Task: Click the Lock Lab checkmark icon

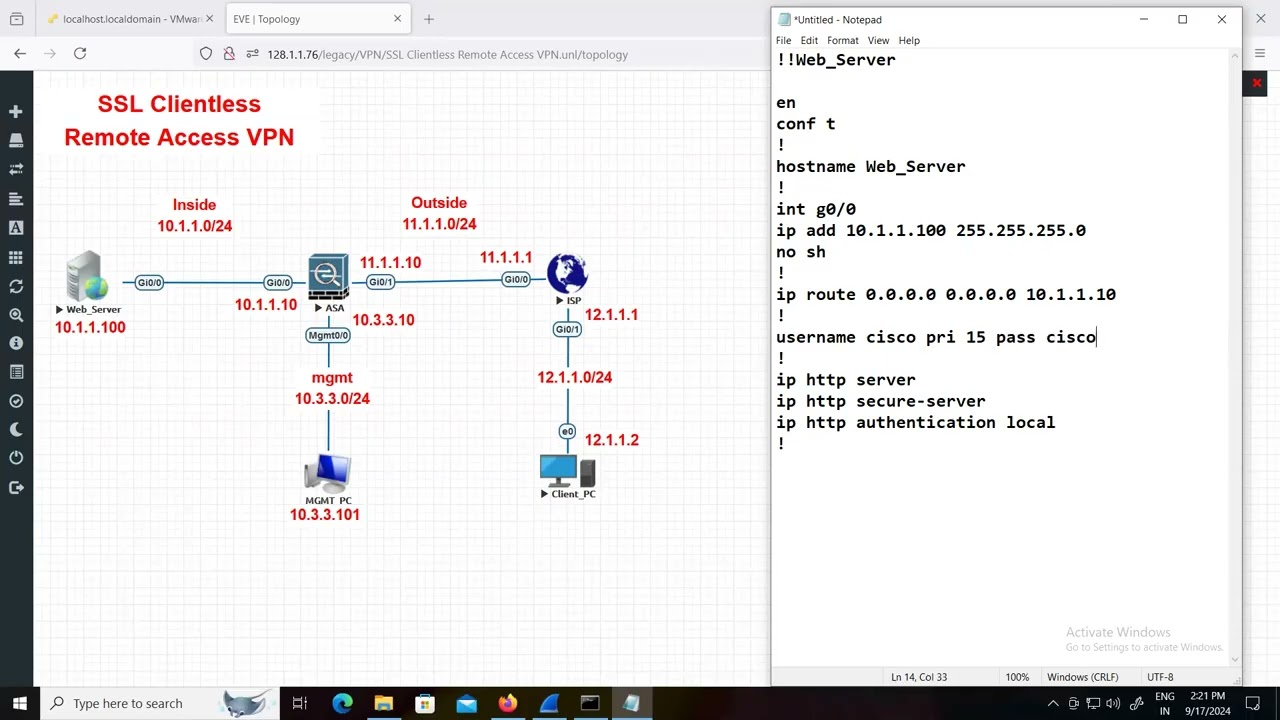Action: [x=15, y=401]
